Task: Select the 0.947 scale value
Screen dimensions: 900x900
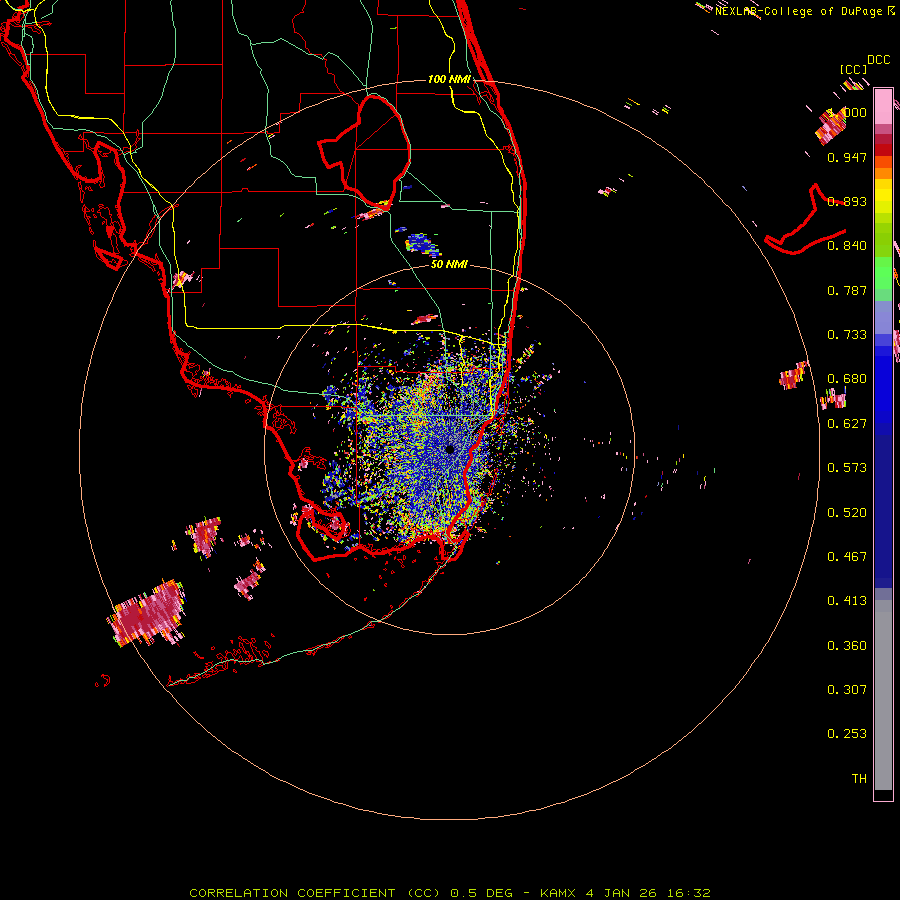Action: click(x=847, y=157)
